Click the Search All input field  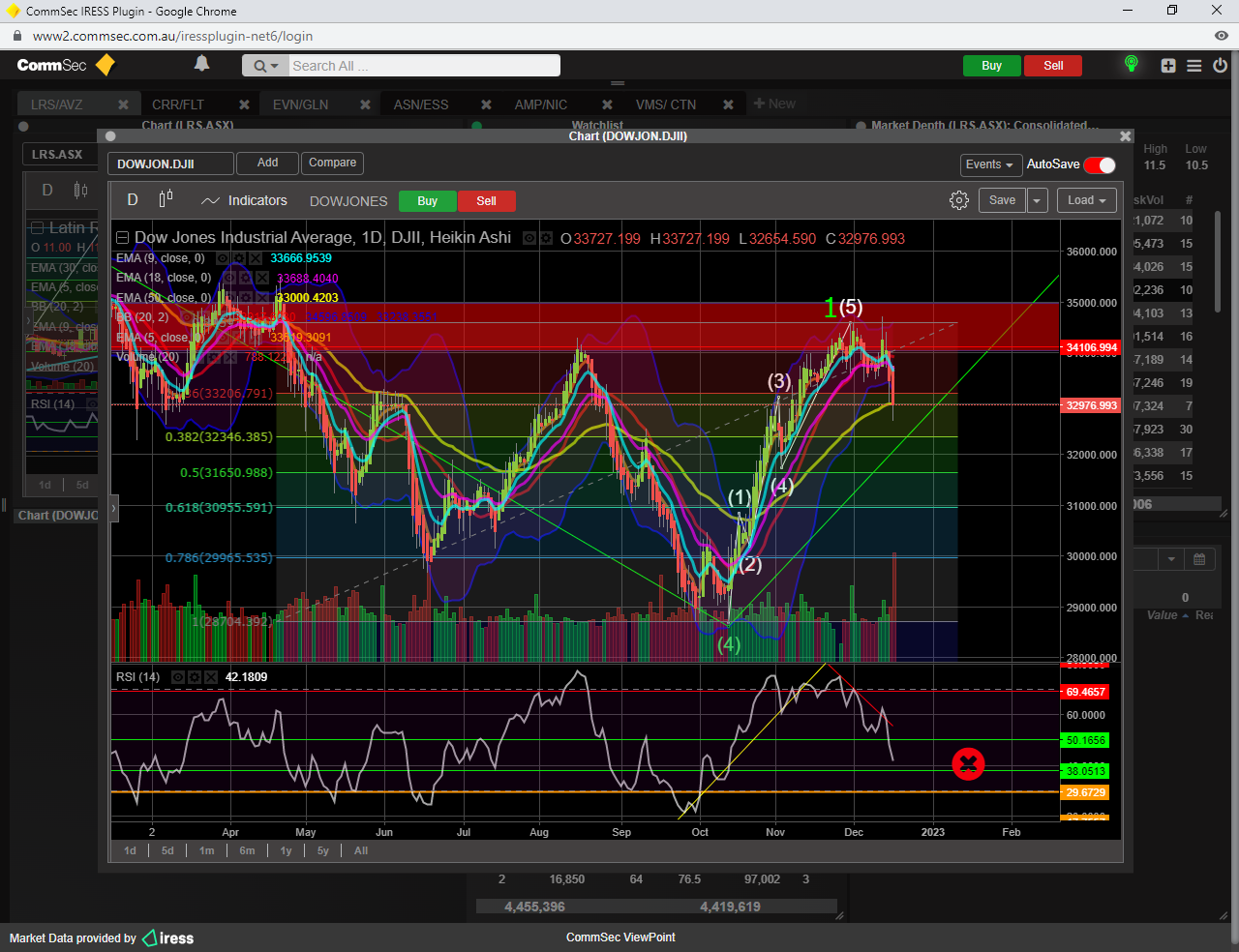pyautogui.click(x=424, y=66)
